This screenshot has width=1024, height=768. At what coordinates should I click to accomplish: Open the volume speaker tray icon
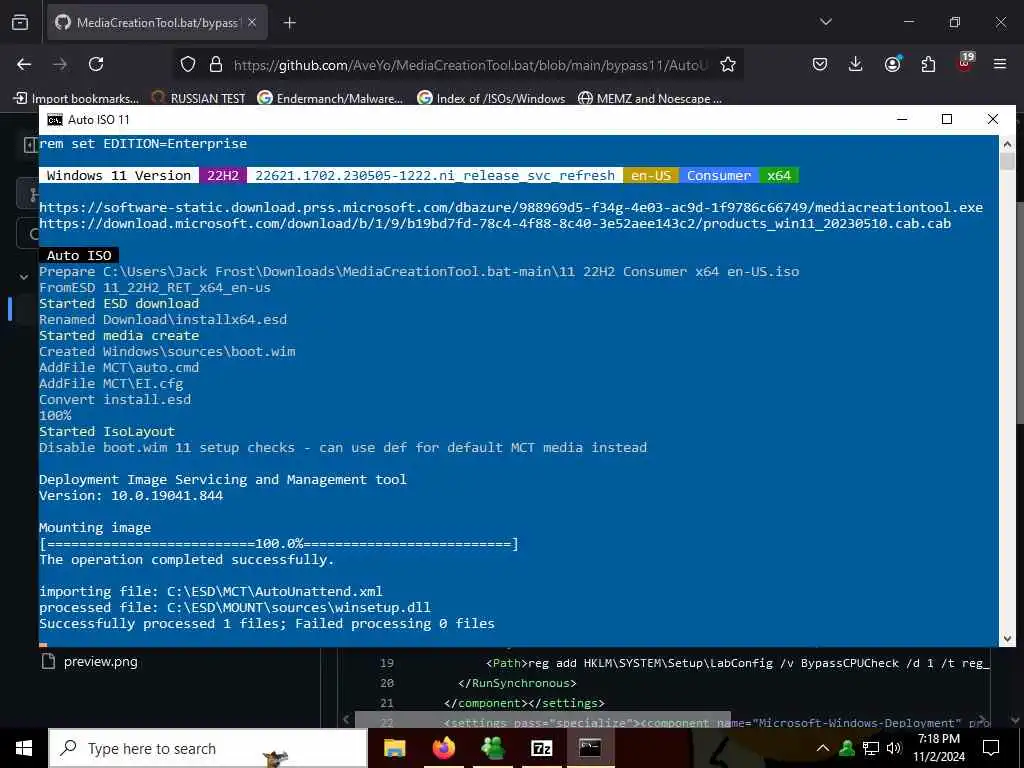pos(893,748)
